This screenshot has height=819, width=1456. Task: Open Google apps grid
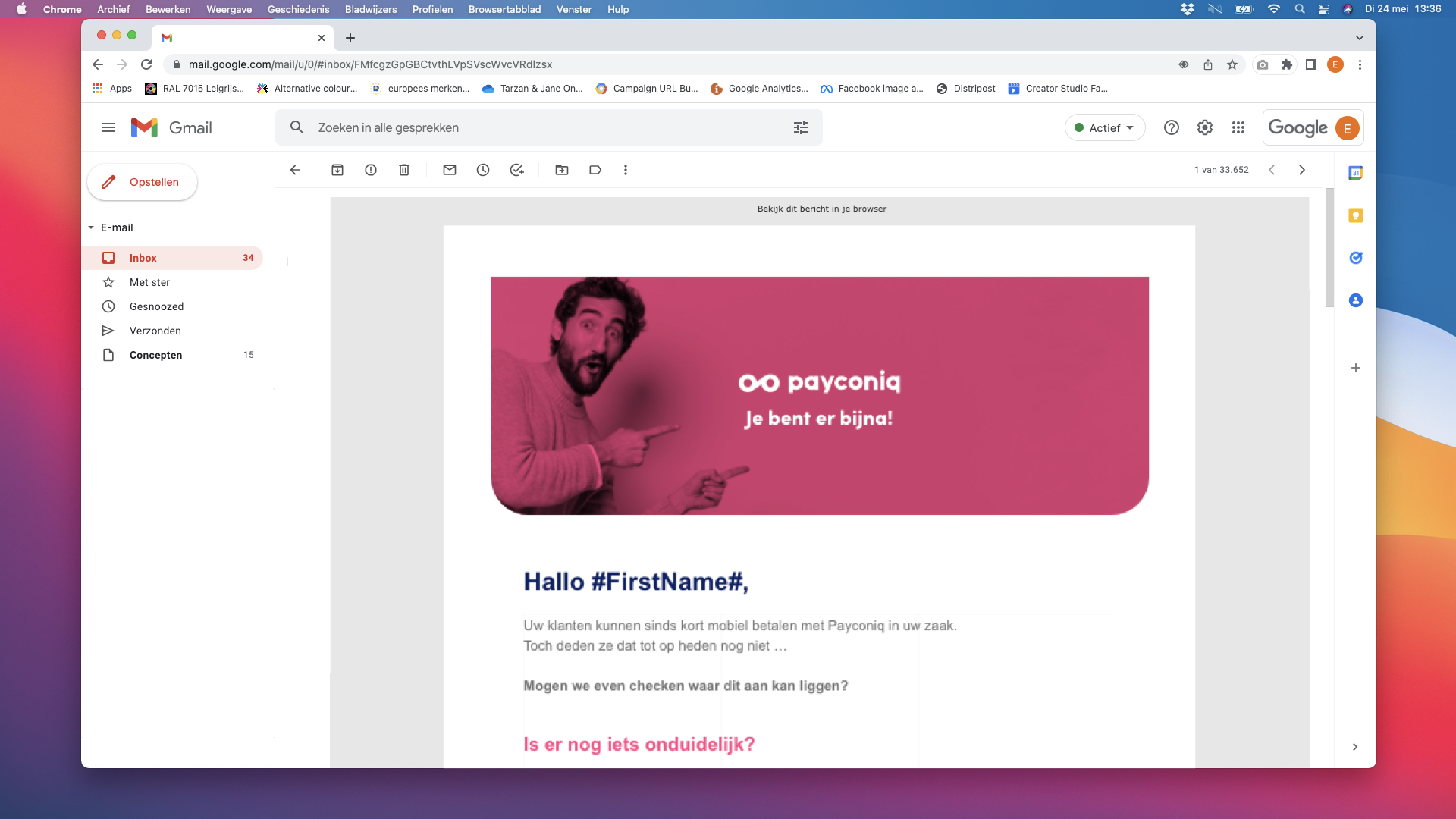1238,127
